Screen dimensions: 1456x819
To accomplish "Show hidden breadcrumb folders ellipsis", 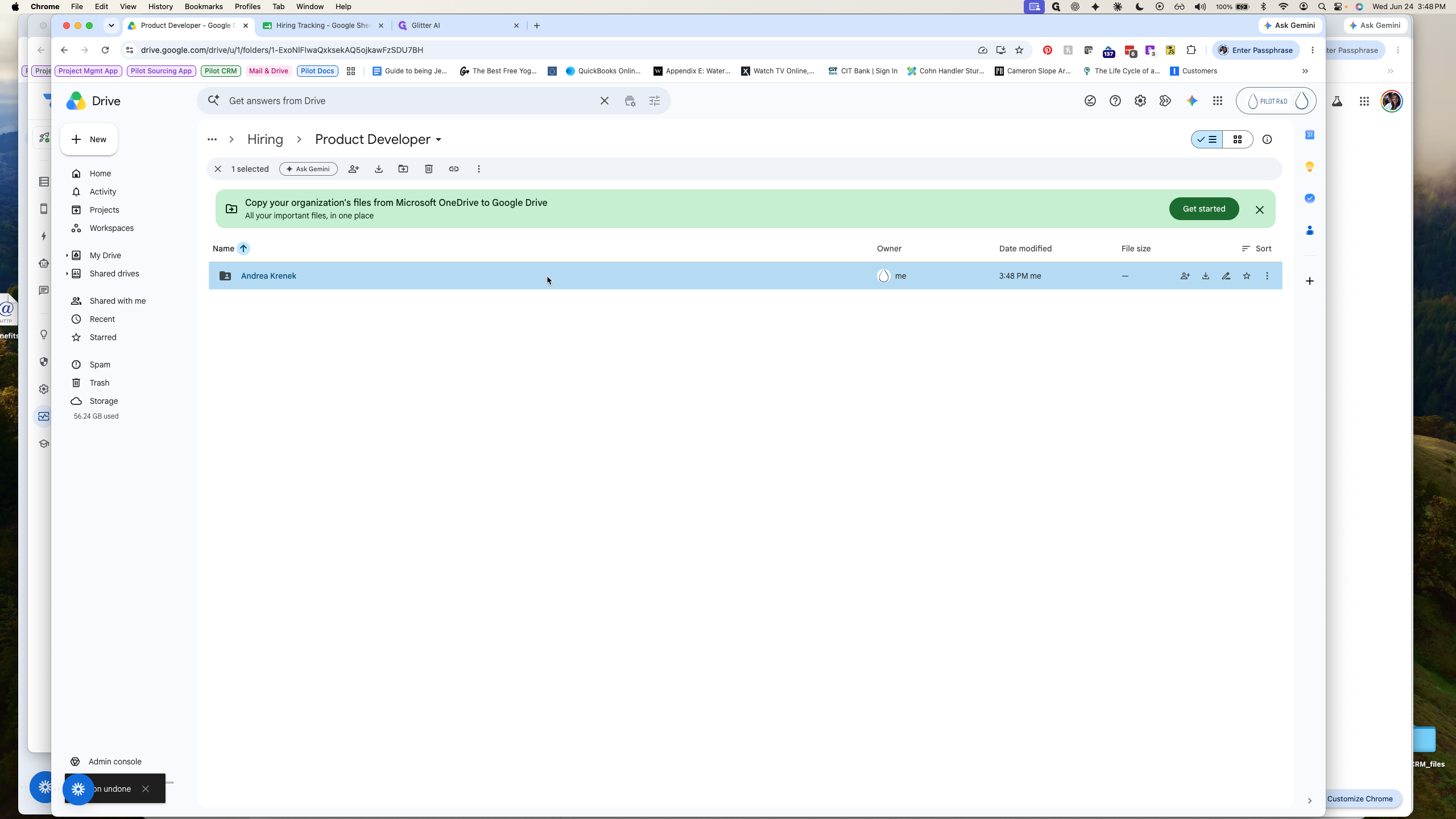I will point(212,139).
